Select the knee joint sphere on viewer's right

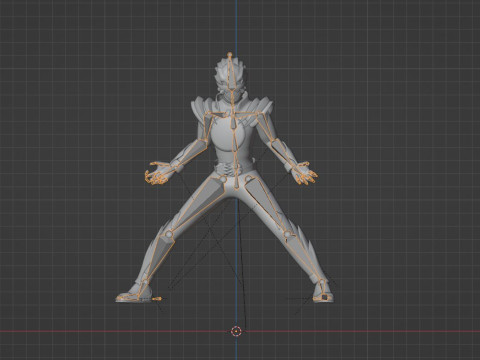(286, 235)
